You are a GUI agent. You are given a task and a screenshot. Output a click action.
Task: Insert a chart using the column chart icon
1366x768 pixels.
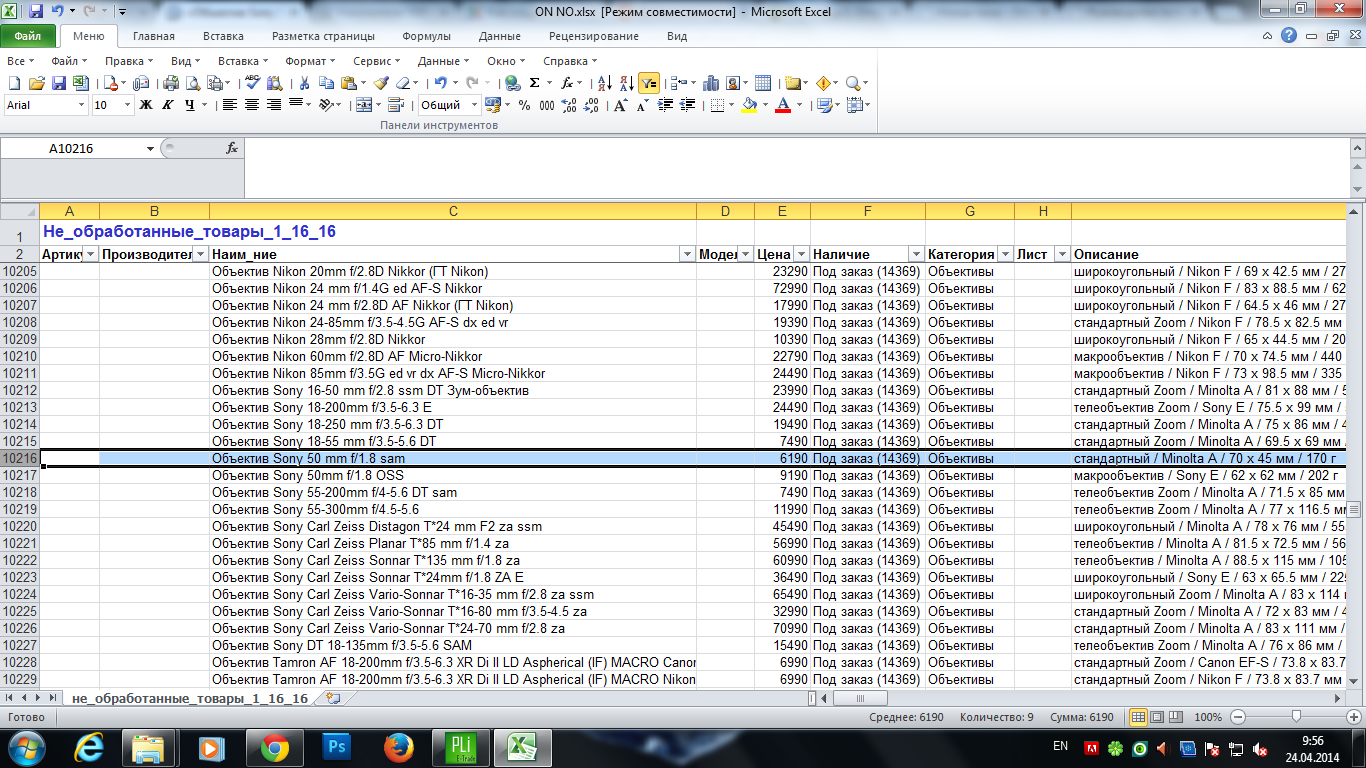711,83
